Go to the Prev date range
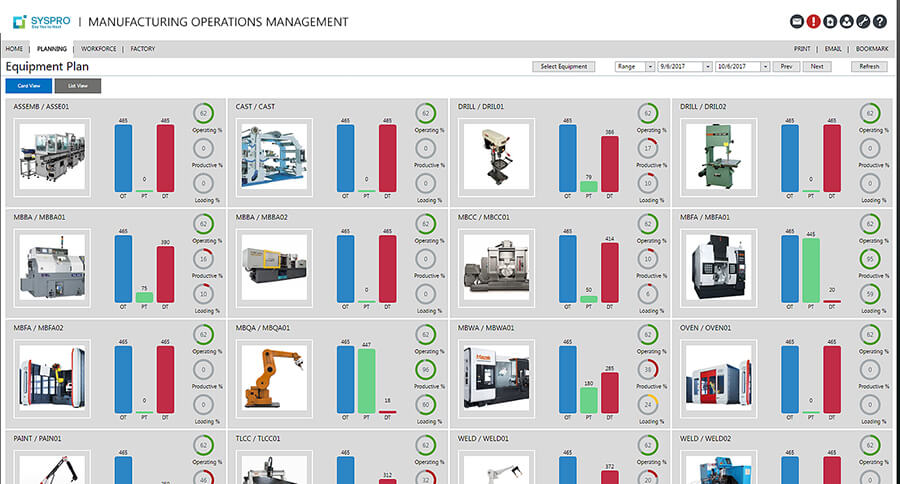 [786, 67]
